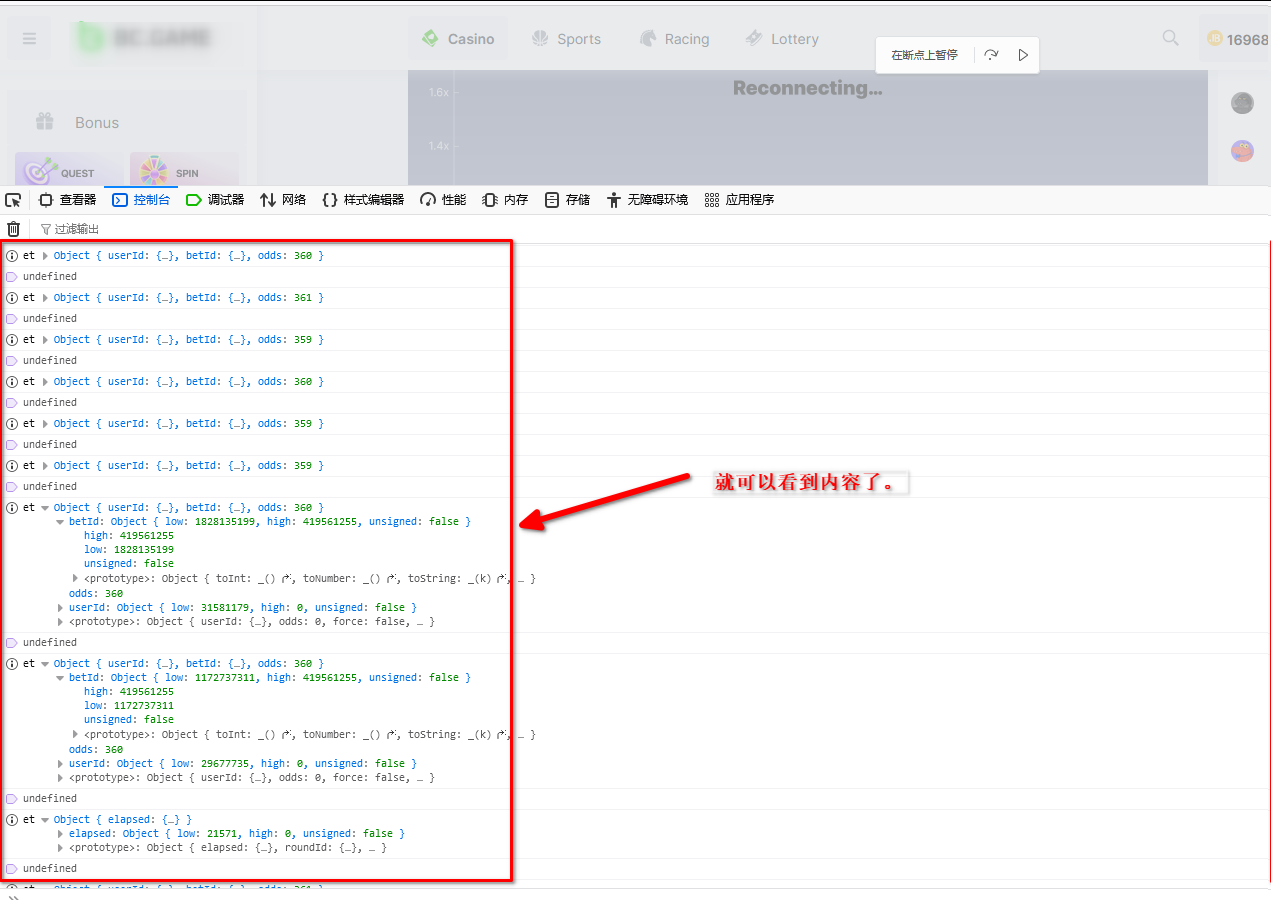Open the hamburger menu icon at top left

pyautogui.click(x=29, y=39)
